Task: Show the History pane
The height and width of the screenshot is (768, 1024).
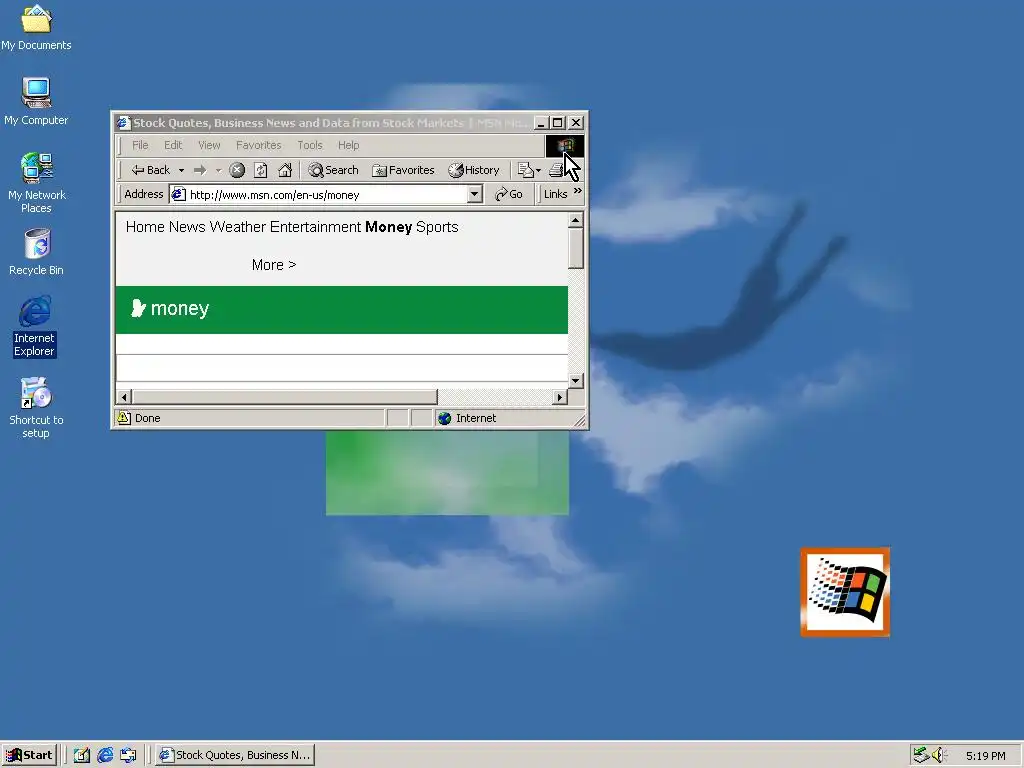Action: pyautogui.click(x=473, y=170)
